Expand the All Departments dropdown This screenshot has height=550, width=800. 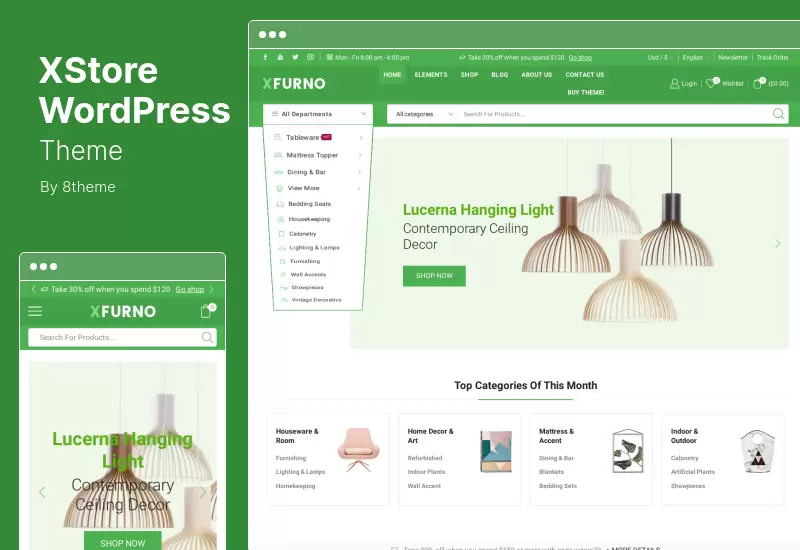[x=318, y=114]
